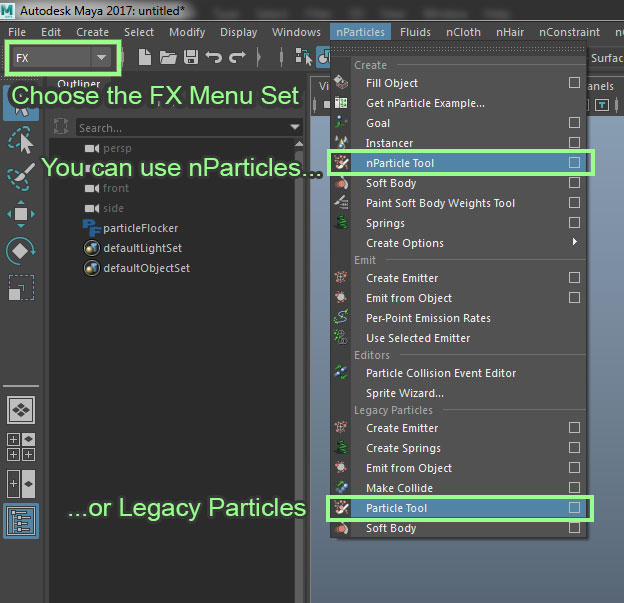
Task: Click the Instancer menu icon
Action: (341, 142)
